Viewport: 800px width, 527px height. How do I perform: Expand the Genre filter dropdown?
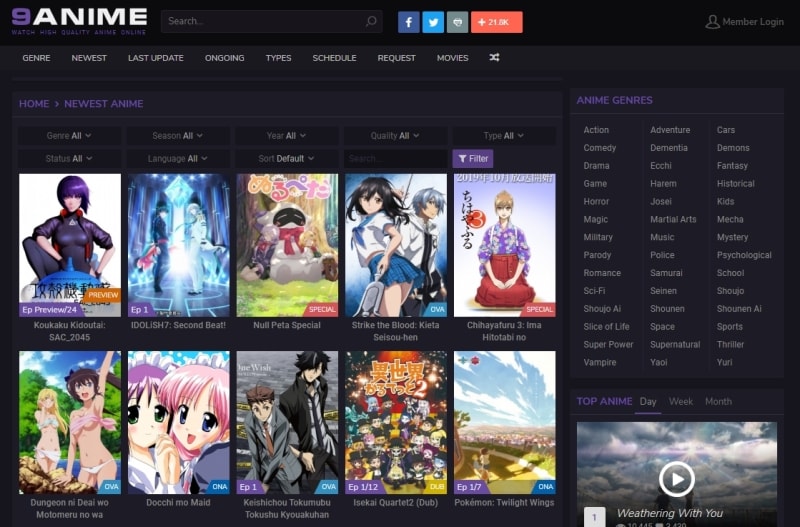[68, 135]
